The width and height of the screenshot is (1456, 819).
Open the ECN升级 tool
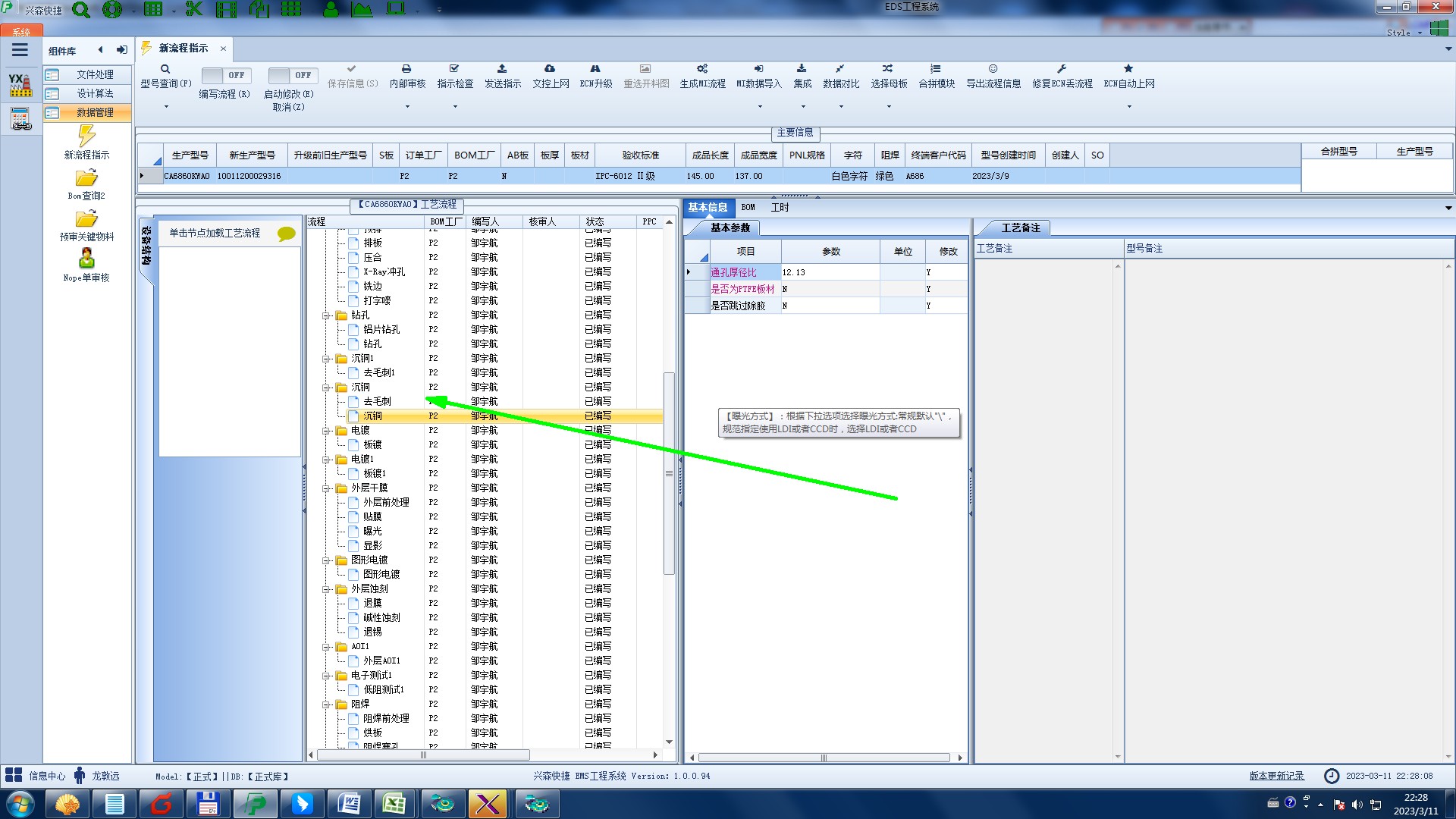595,69
